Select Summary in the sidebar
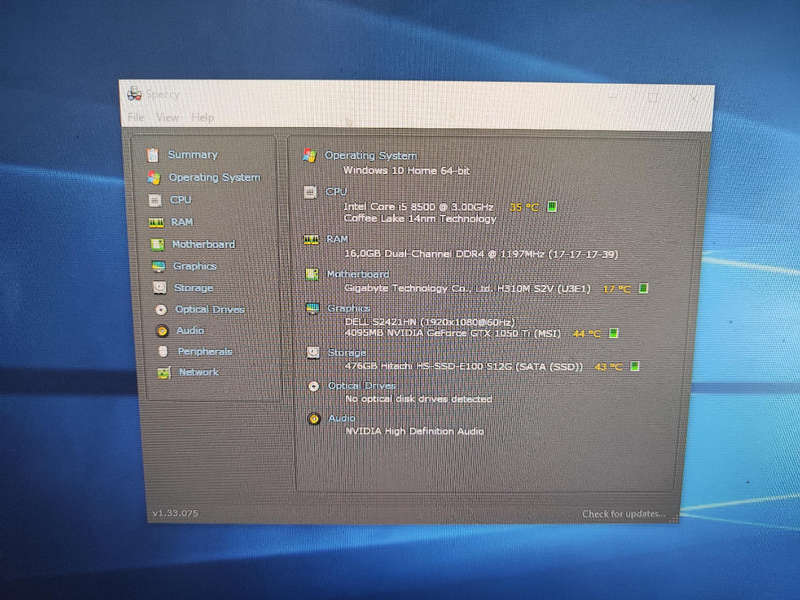 pyautogui.click(x=193, y=155)
